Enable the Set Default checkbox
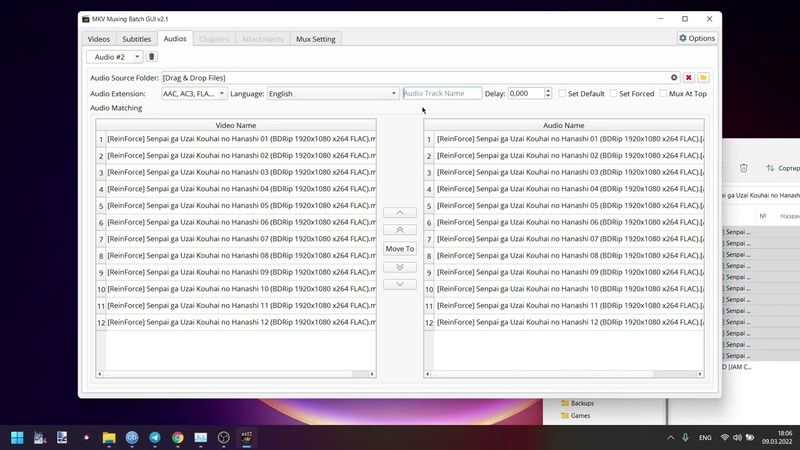This screenshot has height=450, width=800. click(562, 93)
